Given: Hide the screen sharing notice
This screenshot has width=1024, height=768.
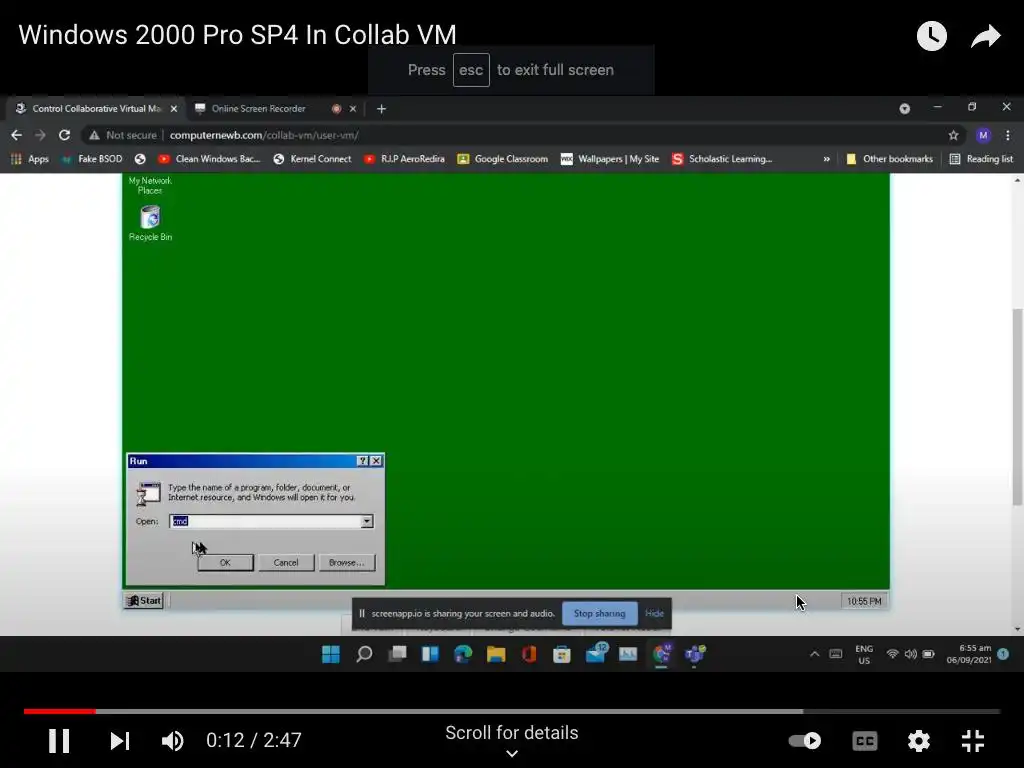Looking at the screenshot, I should (654, 613).
